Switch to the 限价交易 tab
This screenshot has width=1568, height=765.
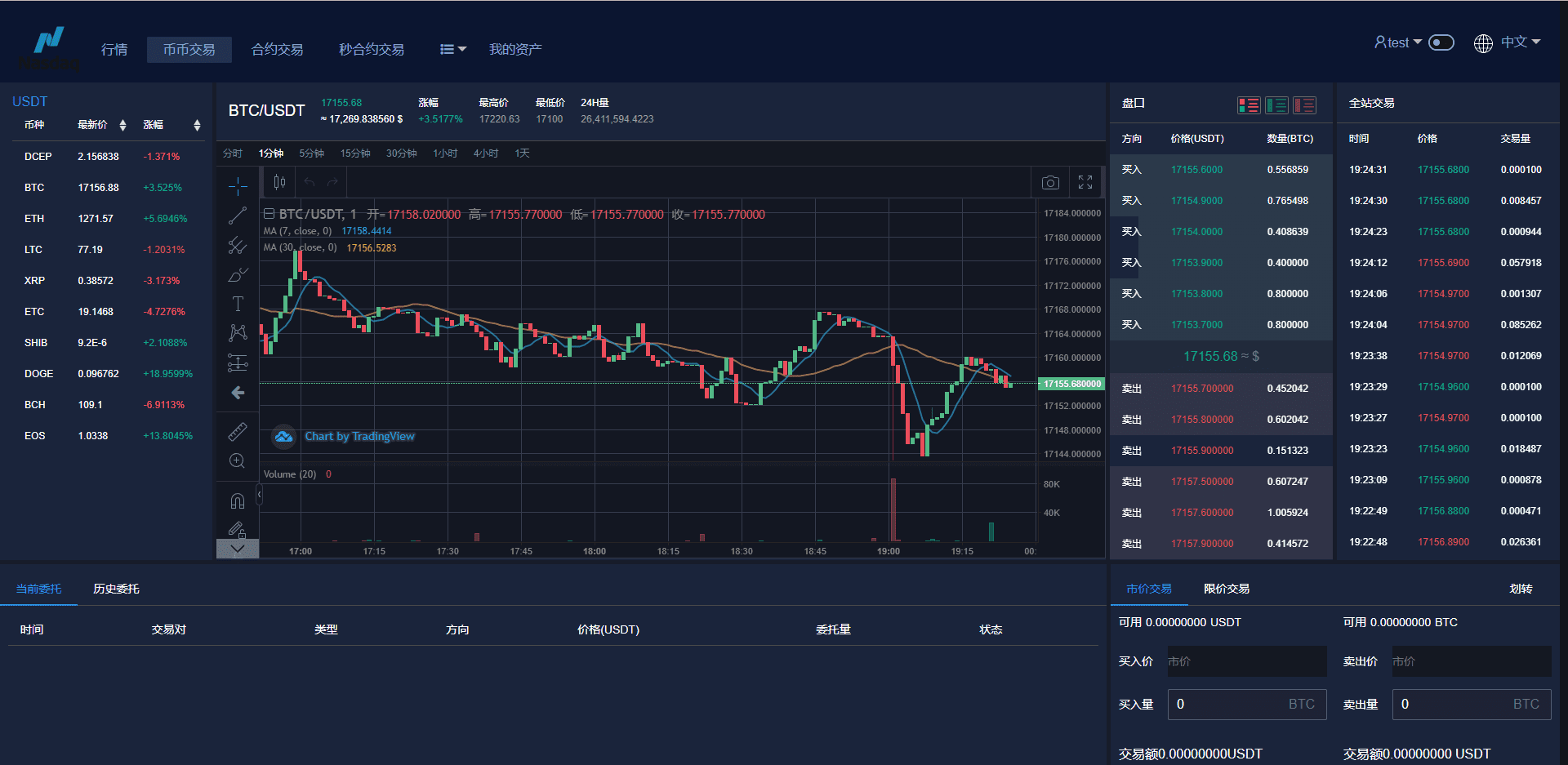[x=1226, y=589]
